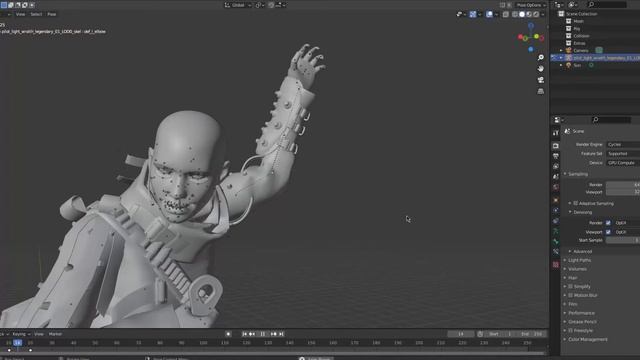Click the green Y axis gizmo ball
640x360 pixels.
(x=536, y=37)
